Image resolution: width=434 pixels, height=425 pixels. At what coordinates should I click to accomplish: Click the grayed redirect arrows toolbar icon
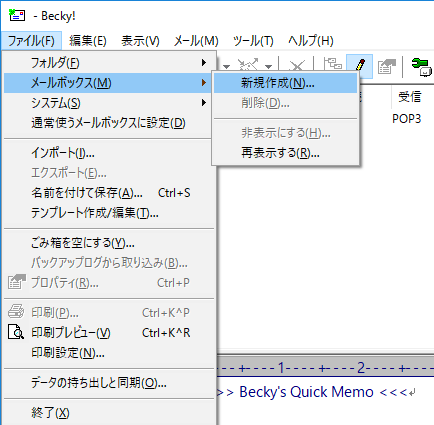click(248, 65)
